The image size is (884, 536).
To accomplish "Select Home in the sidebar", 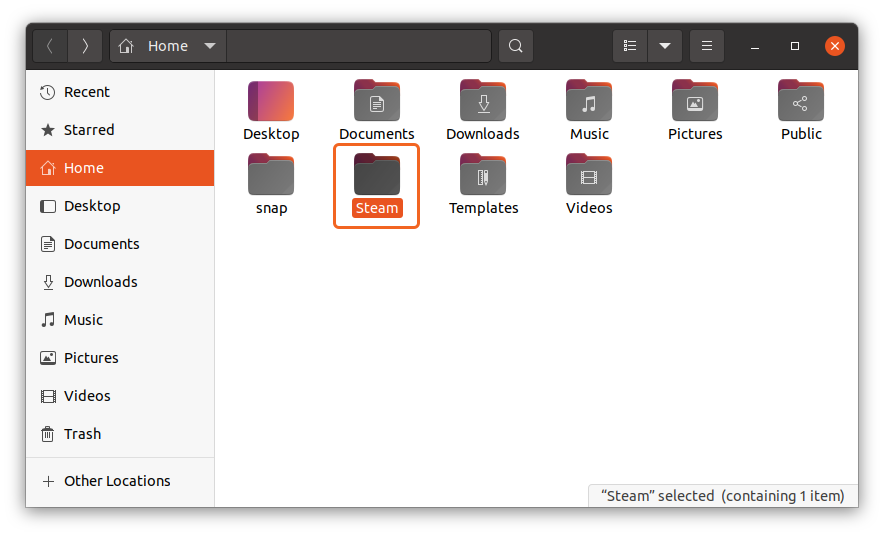I will (120, 168).
